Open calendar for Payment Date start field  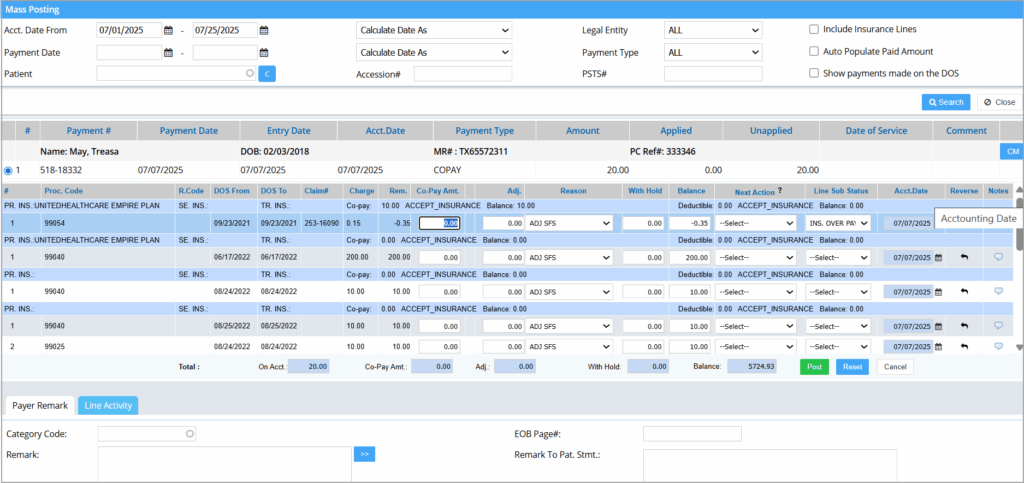[168, 52]
